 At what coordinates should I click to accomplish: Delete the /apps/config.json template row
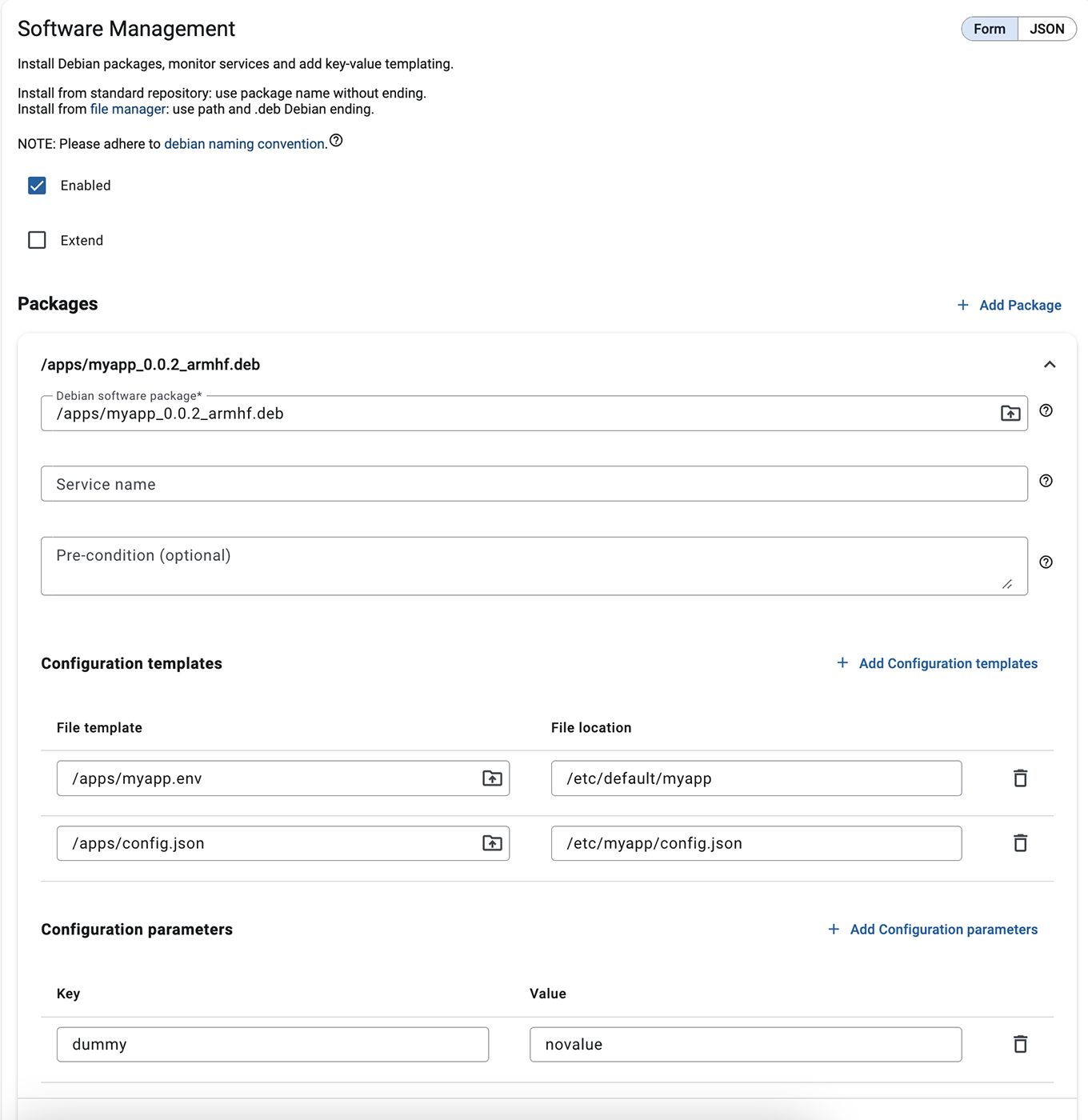pyautogui.click(x=1020, y=843)
